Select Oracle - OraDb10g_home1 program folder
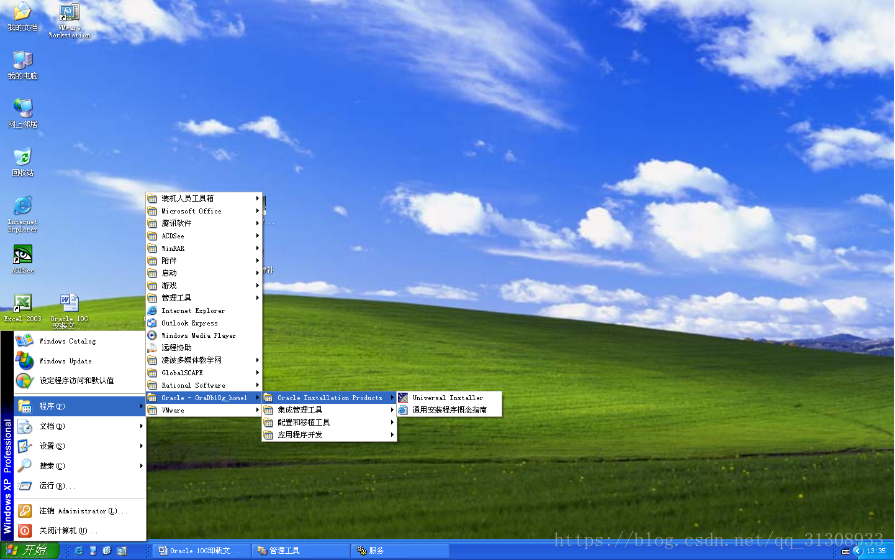 click(x=204, y=397)
